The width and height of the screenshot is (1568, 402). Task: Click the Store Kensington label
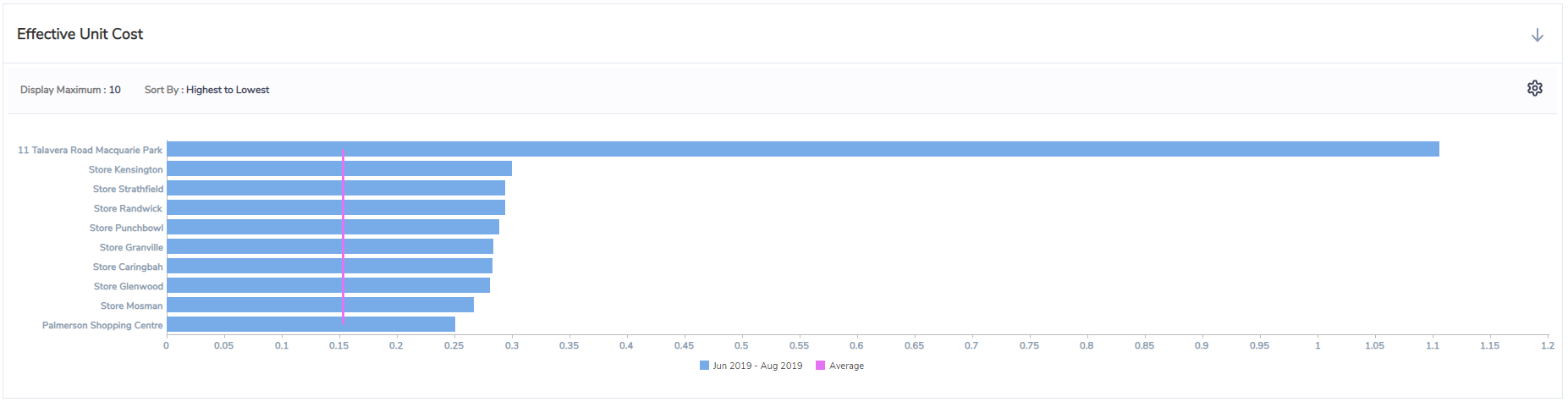pos(125,169)
